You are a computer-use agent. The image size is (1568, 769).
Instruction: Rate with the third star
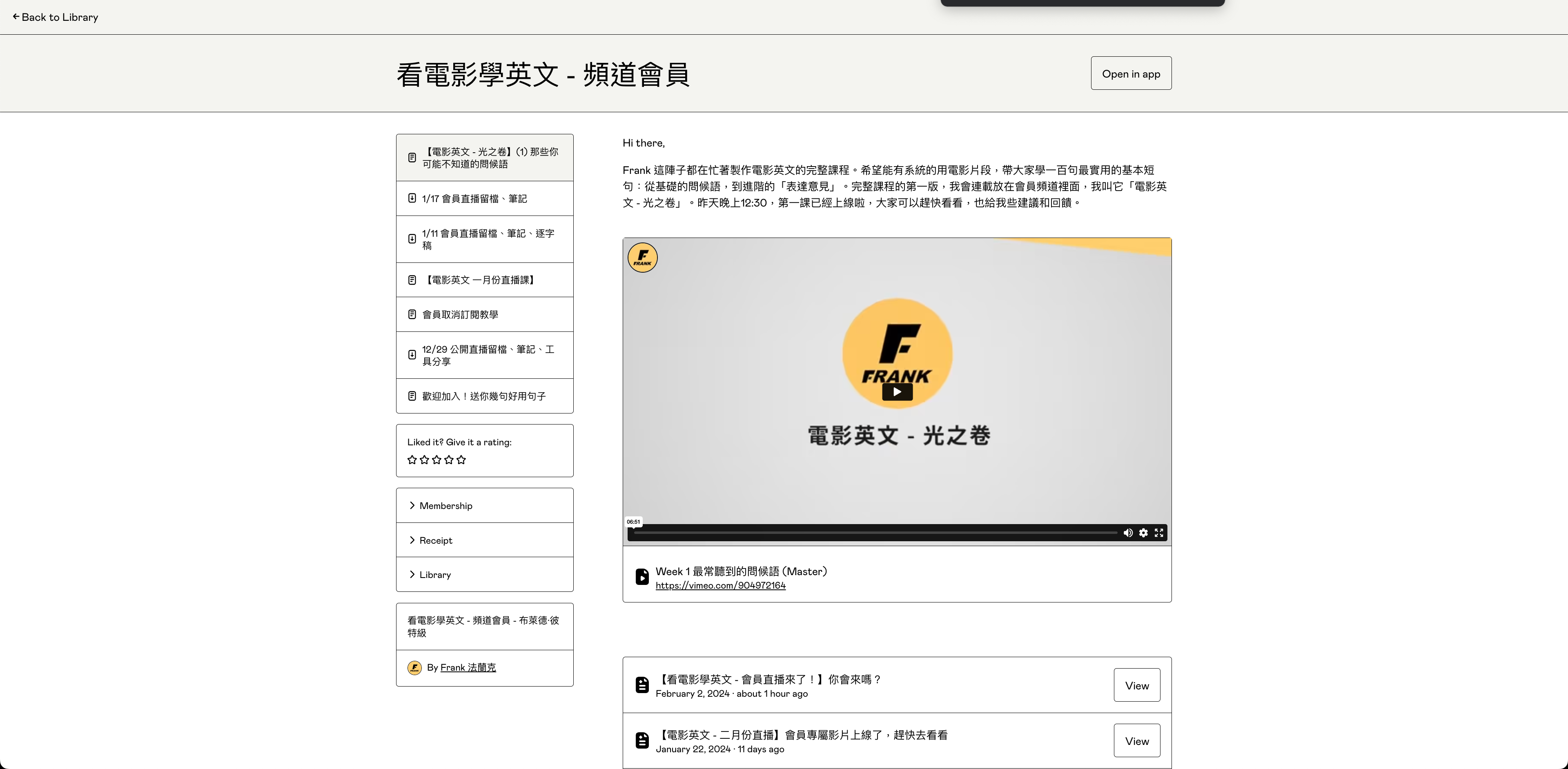click(x=437, y=460)
